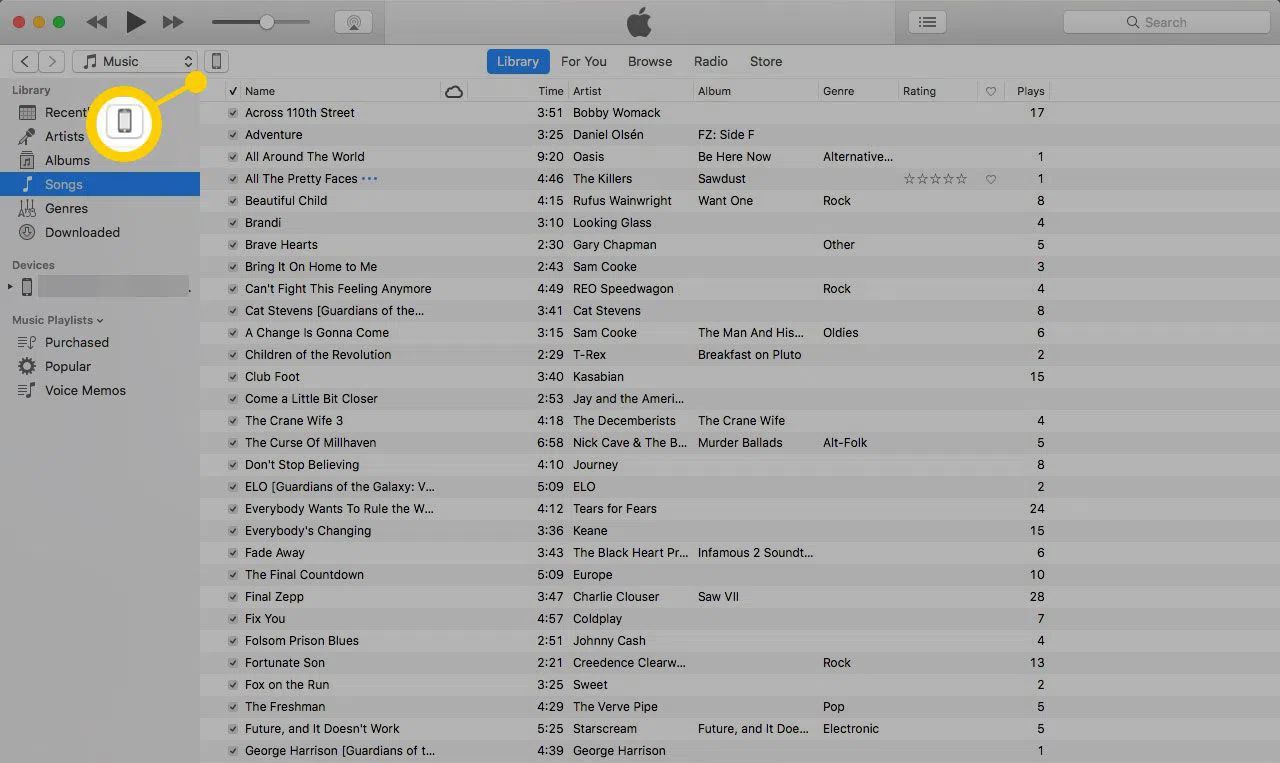This screenshot has height=763, width=1280.
Task: Open the AirPlay output menu
Action: (x=354, y=22)
